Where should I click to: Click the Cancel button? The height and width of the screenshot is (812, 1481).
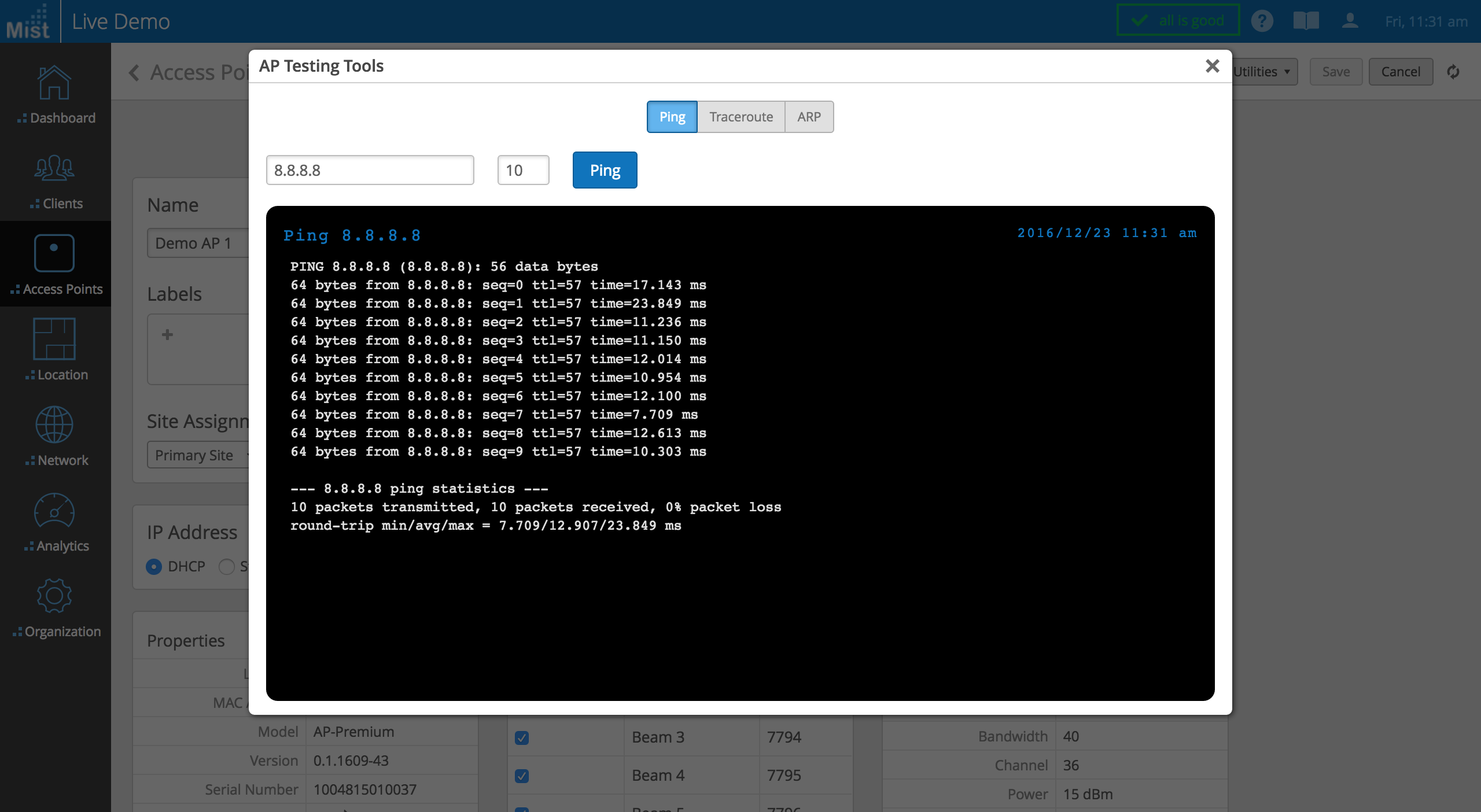pos(1400,72)
